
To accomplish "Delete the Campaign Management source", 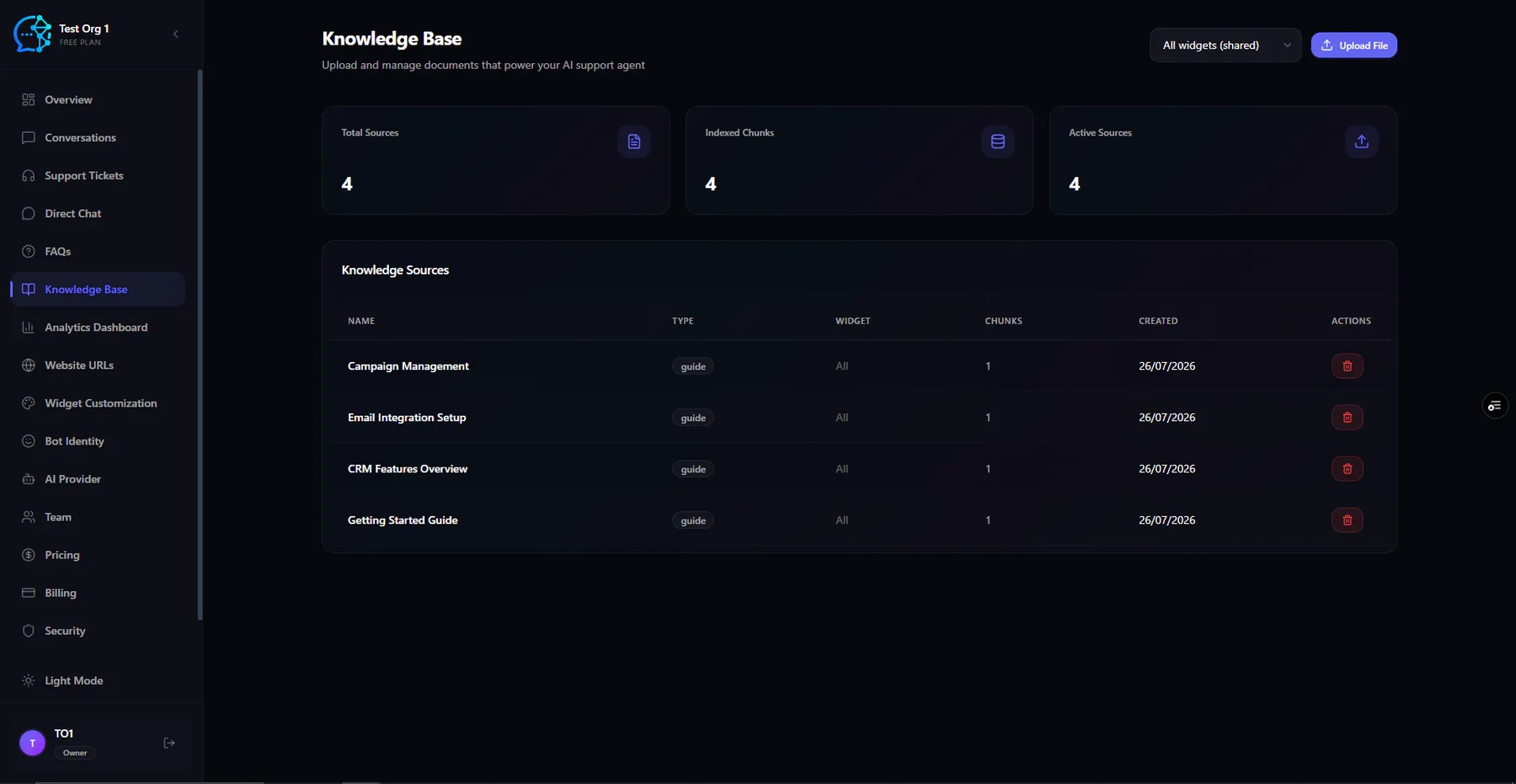I will pos(1347,366).
